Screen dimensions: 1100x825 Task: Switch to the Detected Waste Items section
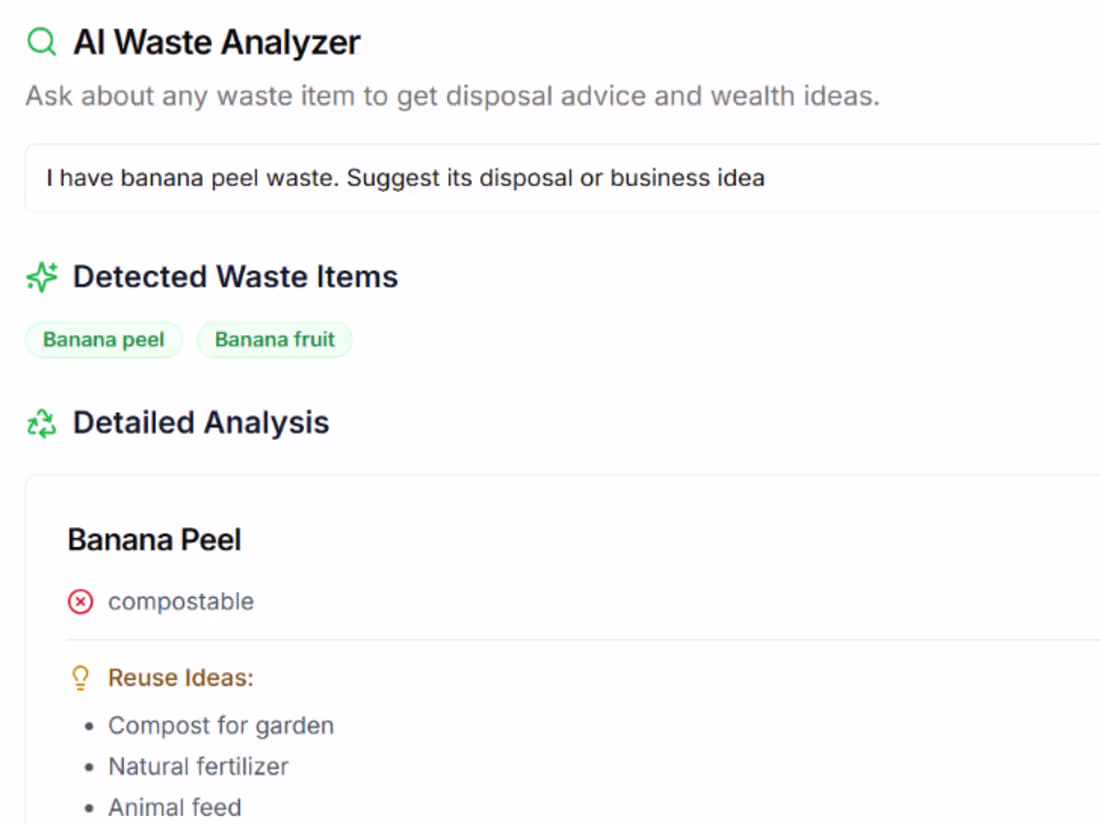click(x=235, y=276)
